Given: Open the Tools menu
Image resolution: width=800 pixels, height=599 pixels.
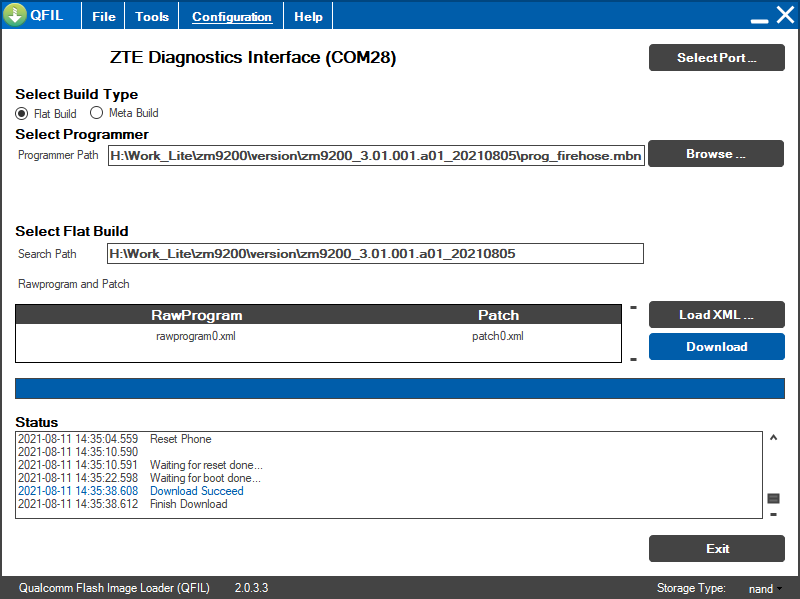Looking at the screenshot, I should (x=151, y=15).
